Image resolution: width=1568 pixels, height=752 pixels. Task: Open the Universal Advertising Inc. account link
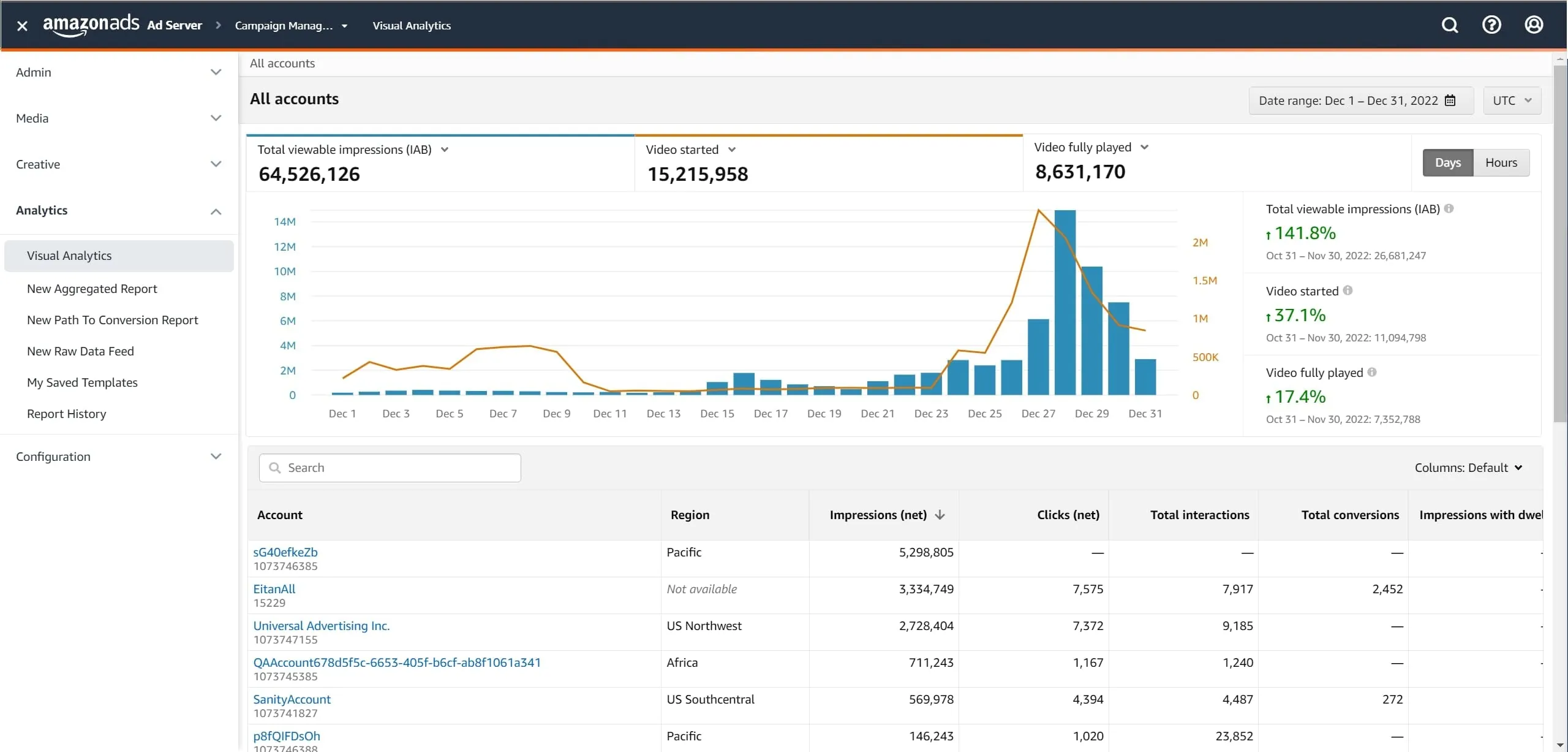click(x=321, y=626)
